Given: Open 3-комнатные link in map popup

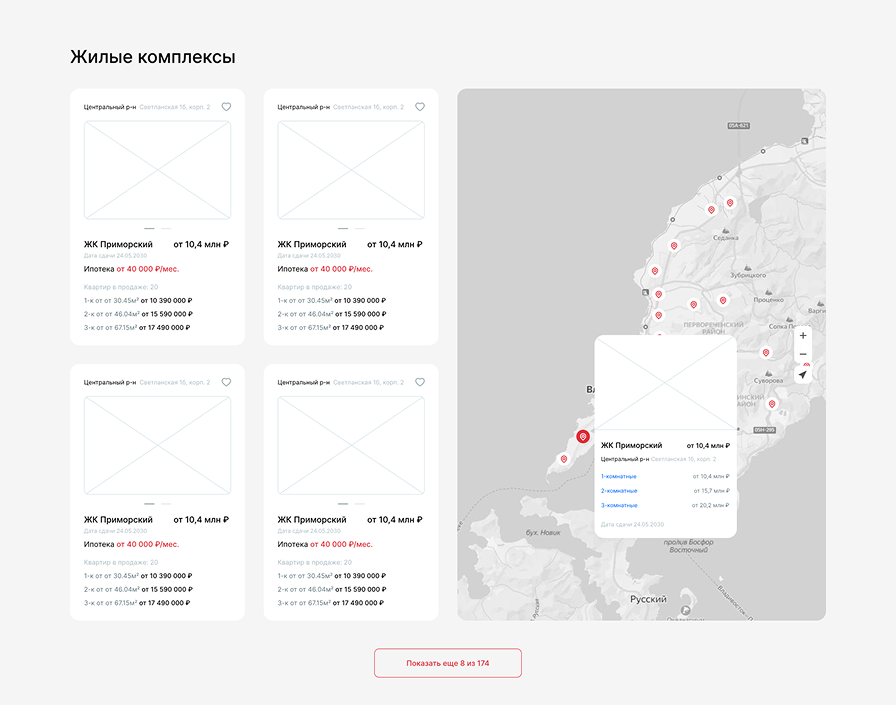Looking at the screenshot, I should click(x=618, y=506).
